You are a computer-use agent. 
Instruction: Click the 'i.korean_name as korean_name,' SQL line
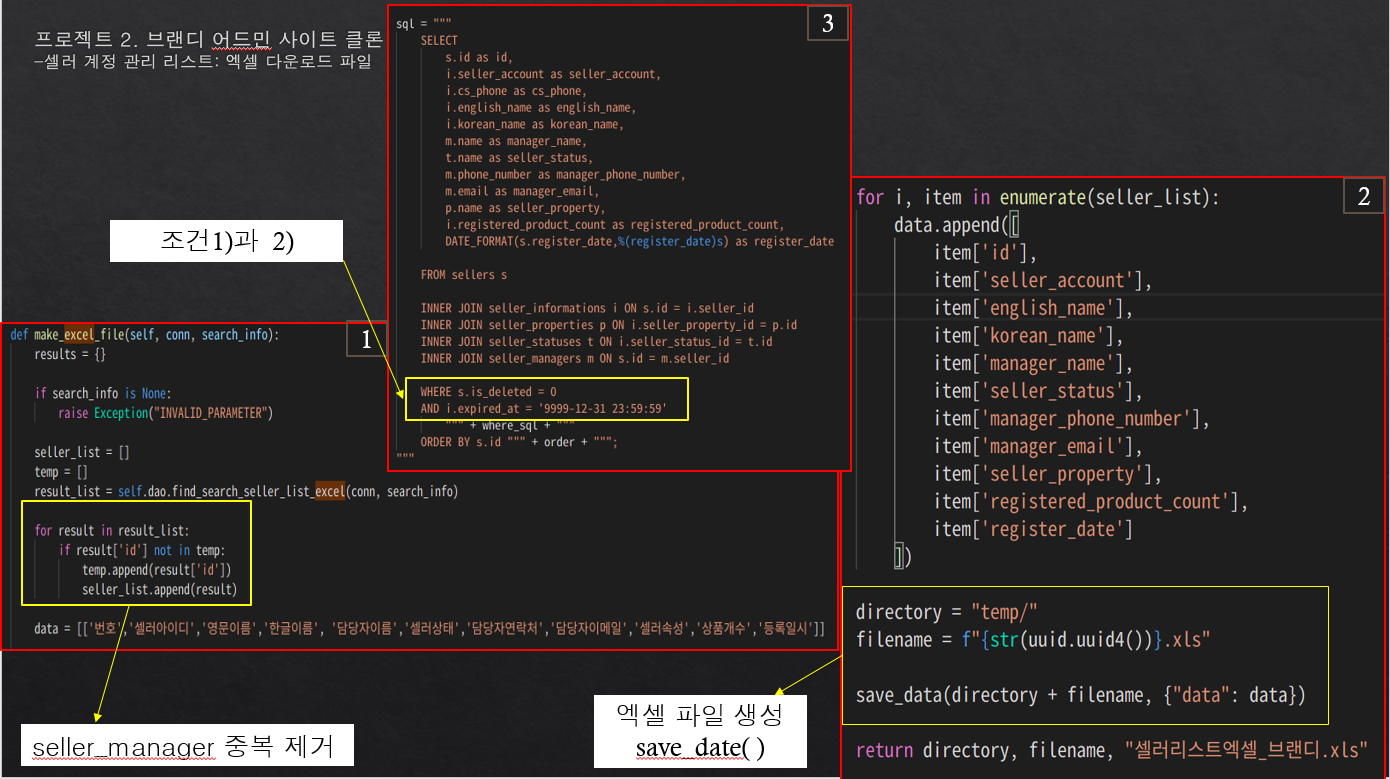point(535,124)
